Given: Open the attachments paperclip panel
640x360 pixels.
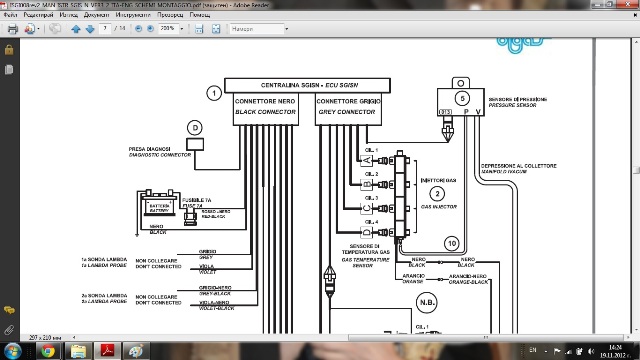Looking at the screenshot, I should pyautogui.click(x=9, y=330).
